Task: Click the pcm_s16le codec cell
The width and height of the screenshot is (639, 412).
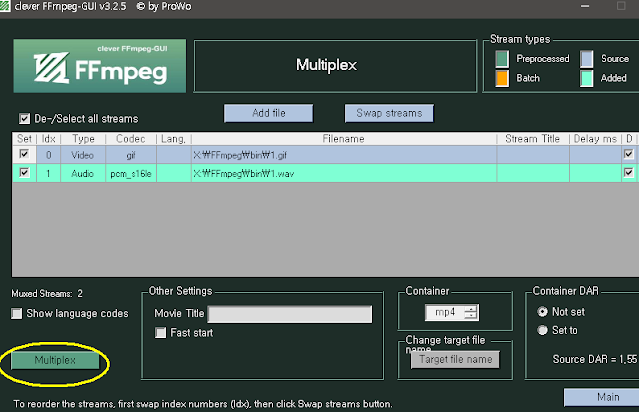Action: 131,173
